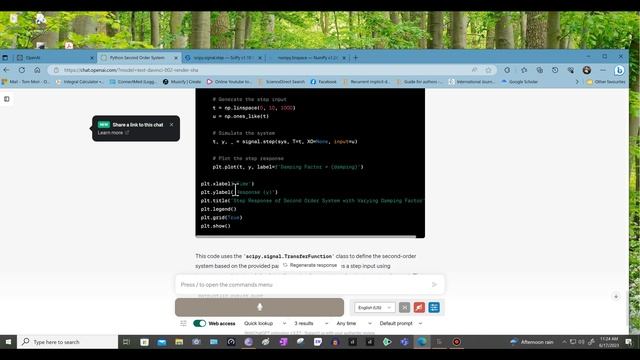Go to browser home page icon

coord(37,70)
